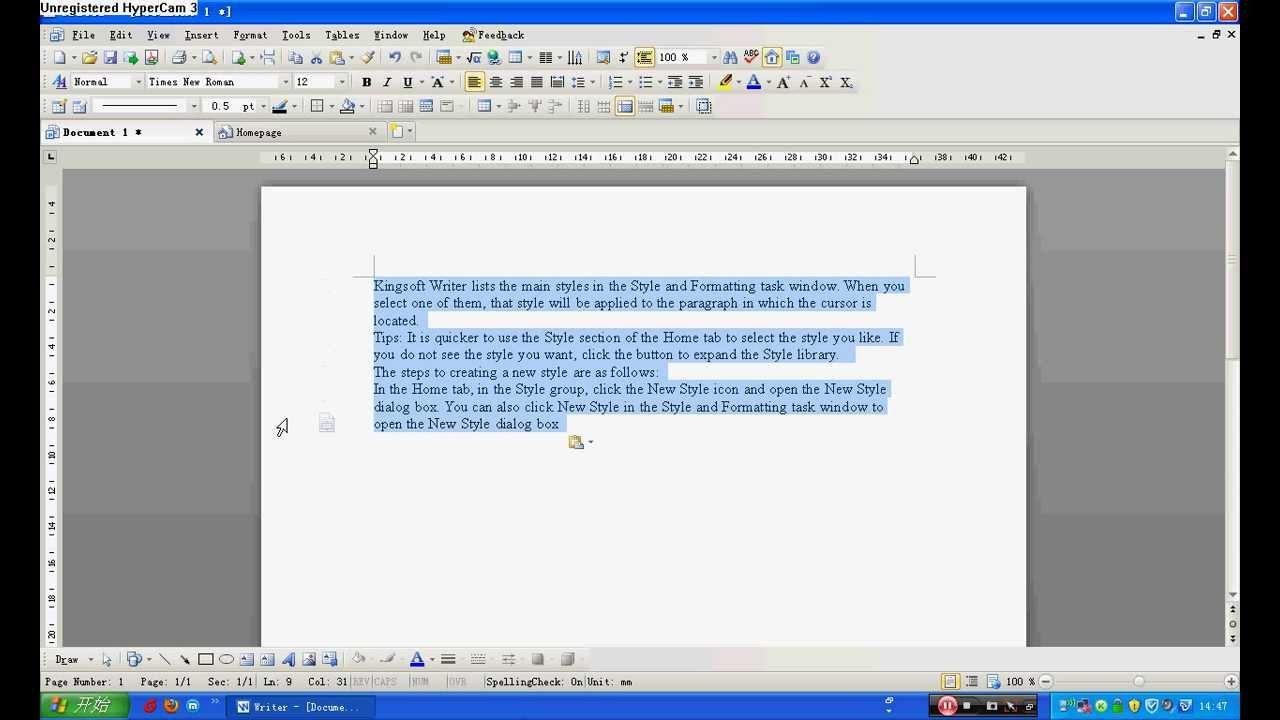Click the Print icon

[x=179, y=58]
